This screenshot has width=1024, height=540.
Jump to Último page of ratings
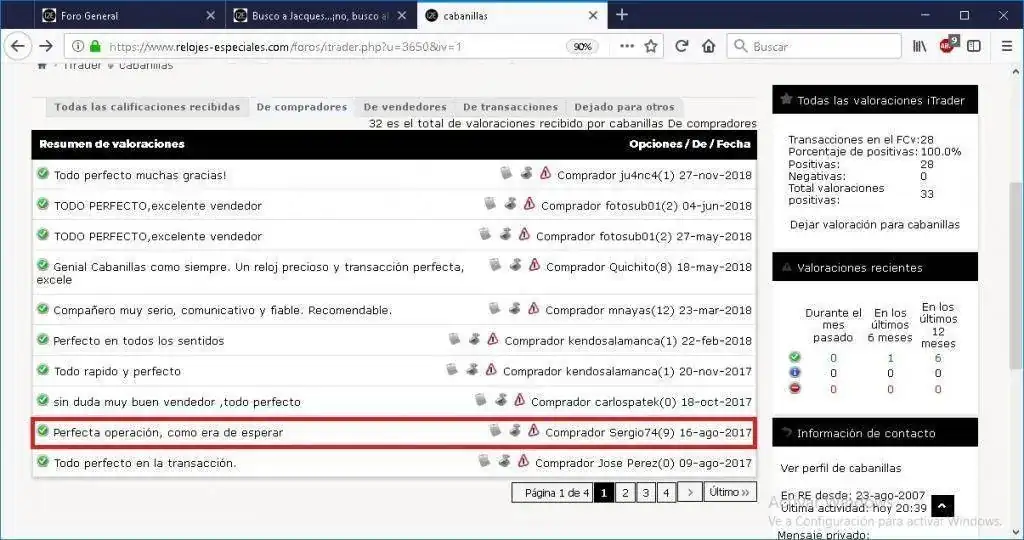729,492
